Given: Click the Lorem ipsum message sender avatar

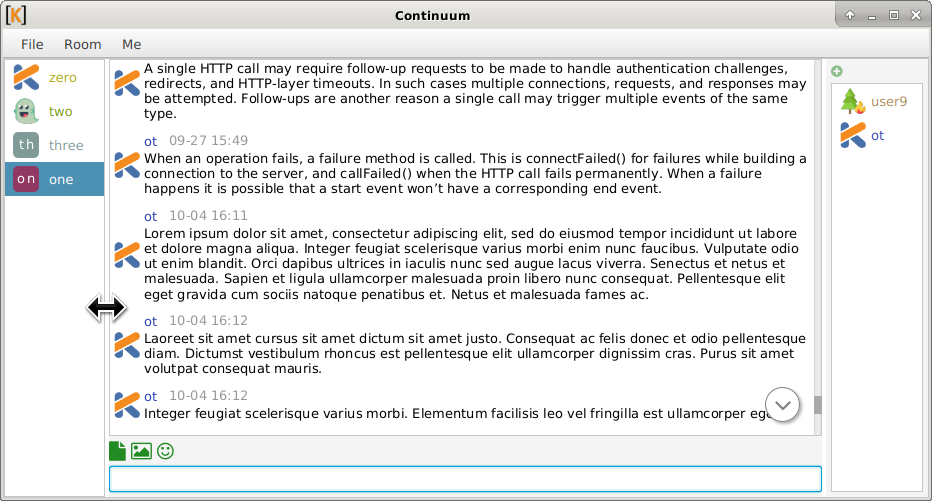Looking at the screenshot, I should pos(127,254).
